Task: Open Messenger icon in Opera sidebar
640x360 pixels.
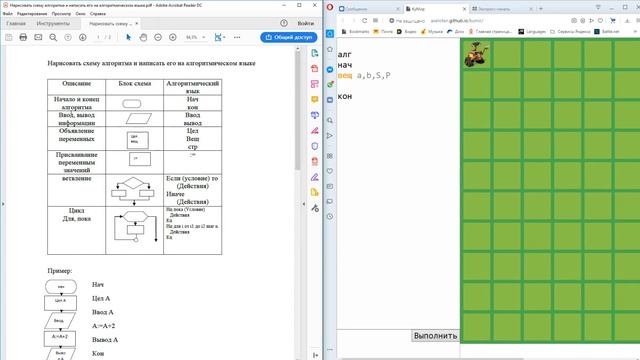Action: click(330, 69)
